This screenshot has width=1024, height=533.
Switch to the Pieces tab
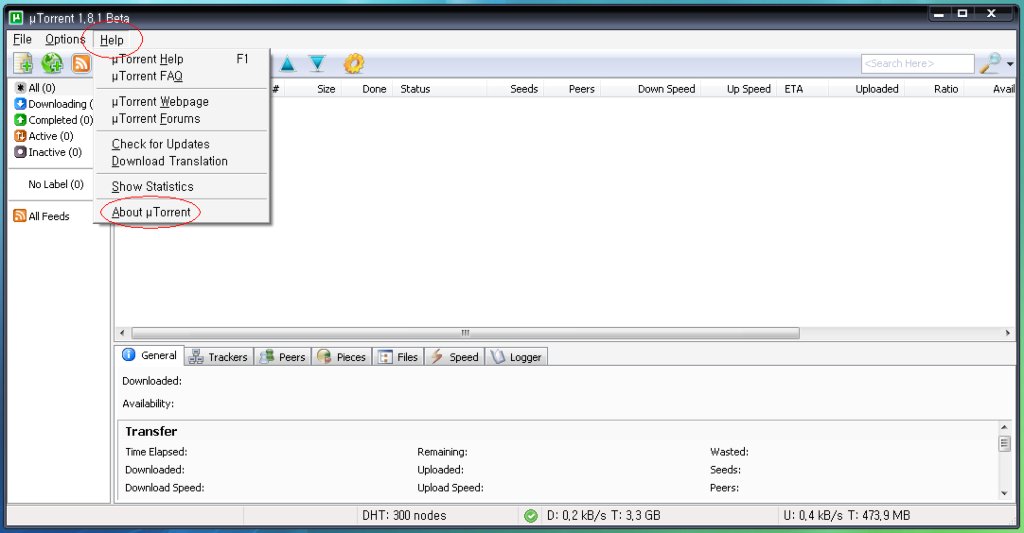click(x=342, y=357)
